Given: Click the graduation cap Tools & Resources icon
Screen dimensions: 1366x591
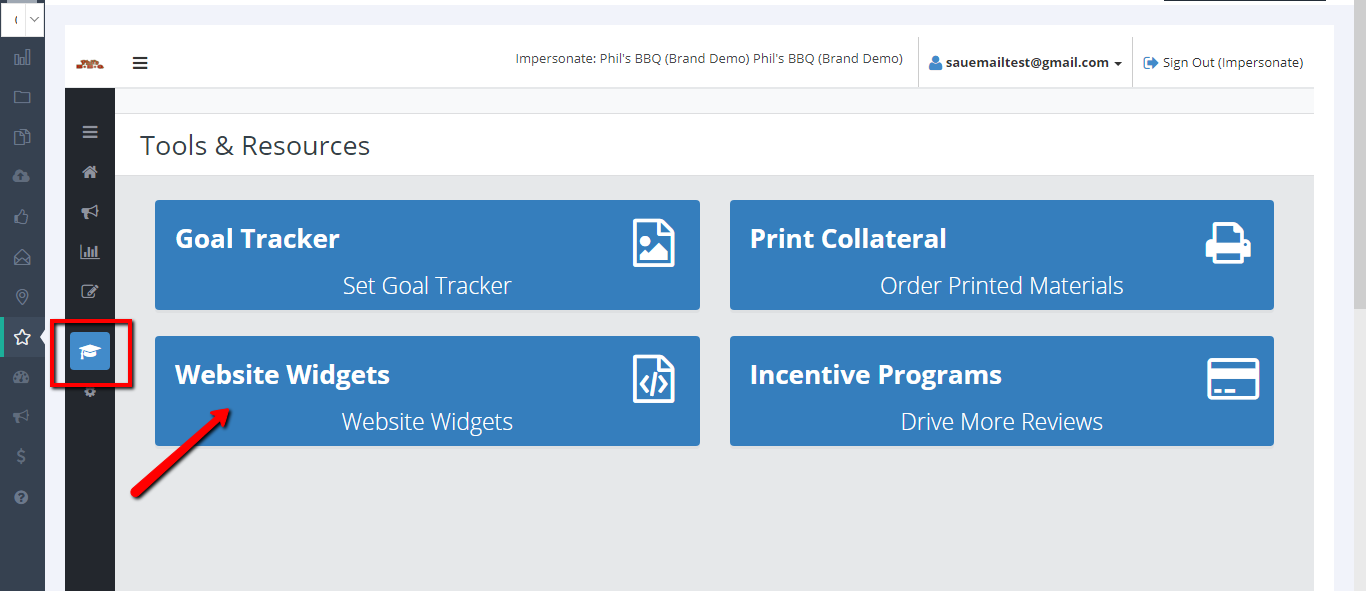Looking at the screenshot, I should point(90,351).
